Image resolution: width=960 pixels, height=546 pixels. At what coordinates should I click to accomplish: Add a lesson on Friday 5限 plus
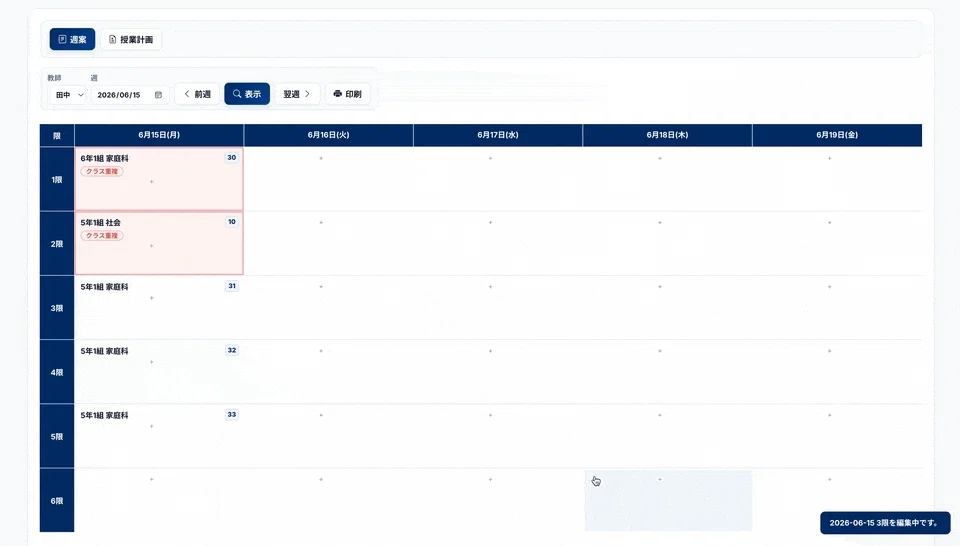(x=830, y=416)
